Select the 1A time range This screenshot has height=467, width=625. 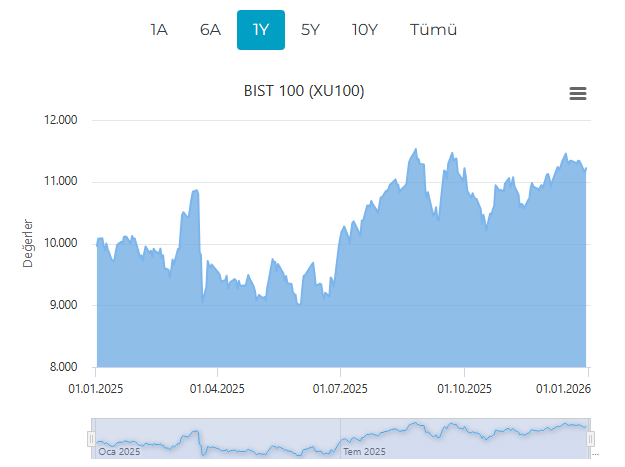(x=158, y=30)
